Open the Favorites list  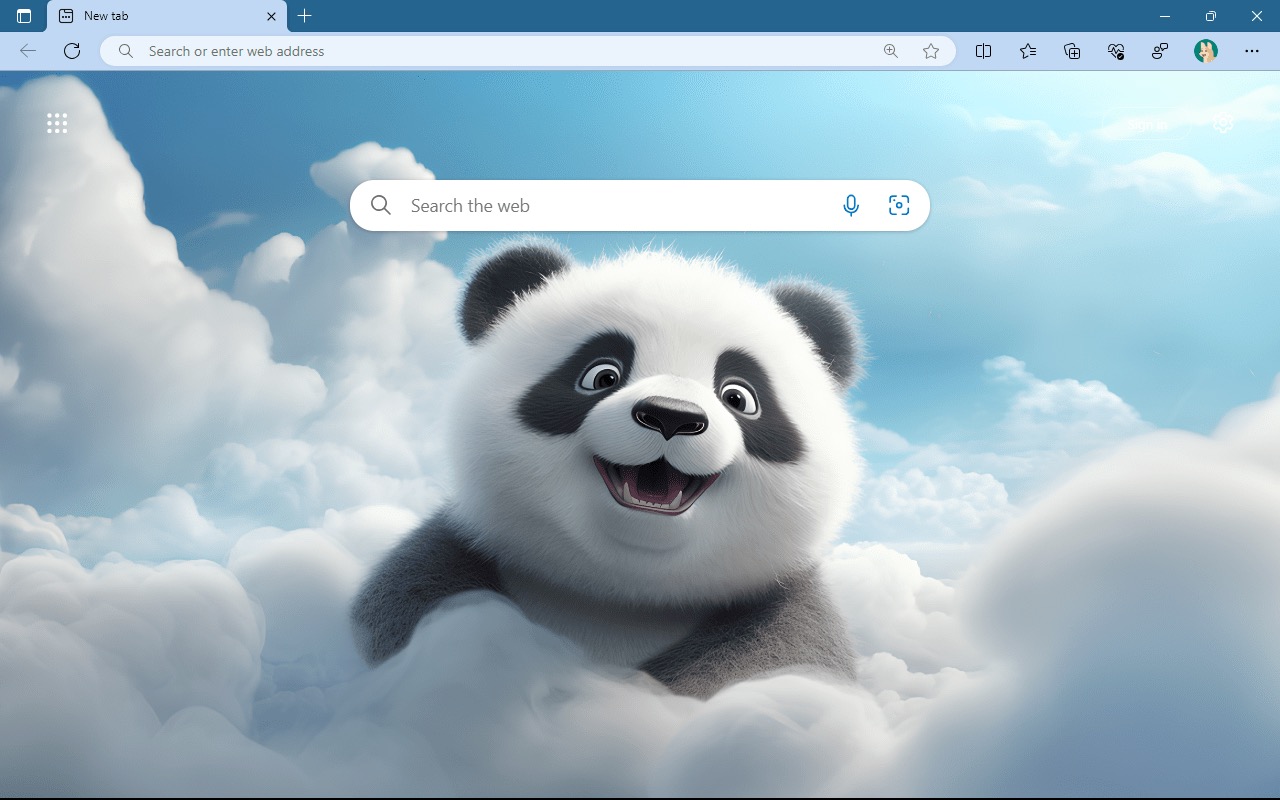click(x=1027, y=51)
